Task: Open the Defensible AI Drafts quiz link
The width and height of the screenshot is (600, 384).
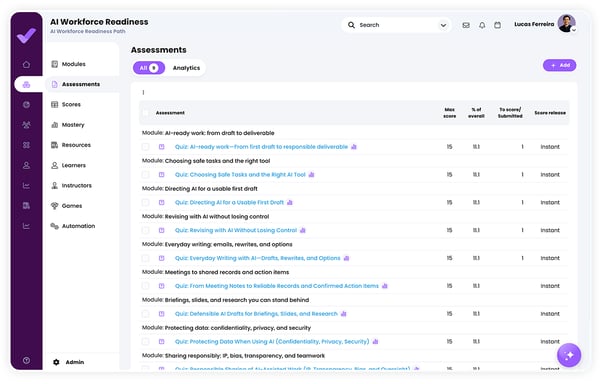Action: click(x=256, y=314)
